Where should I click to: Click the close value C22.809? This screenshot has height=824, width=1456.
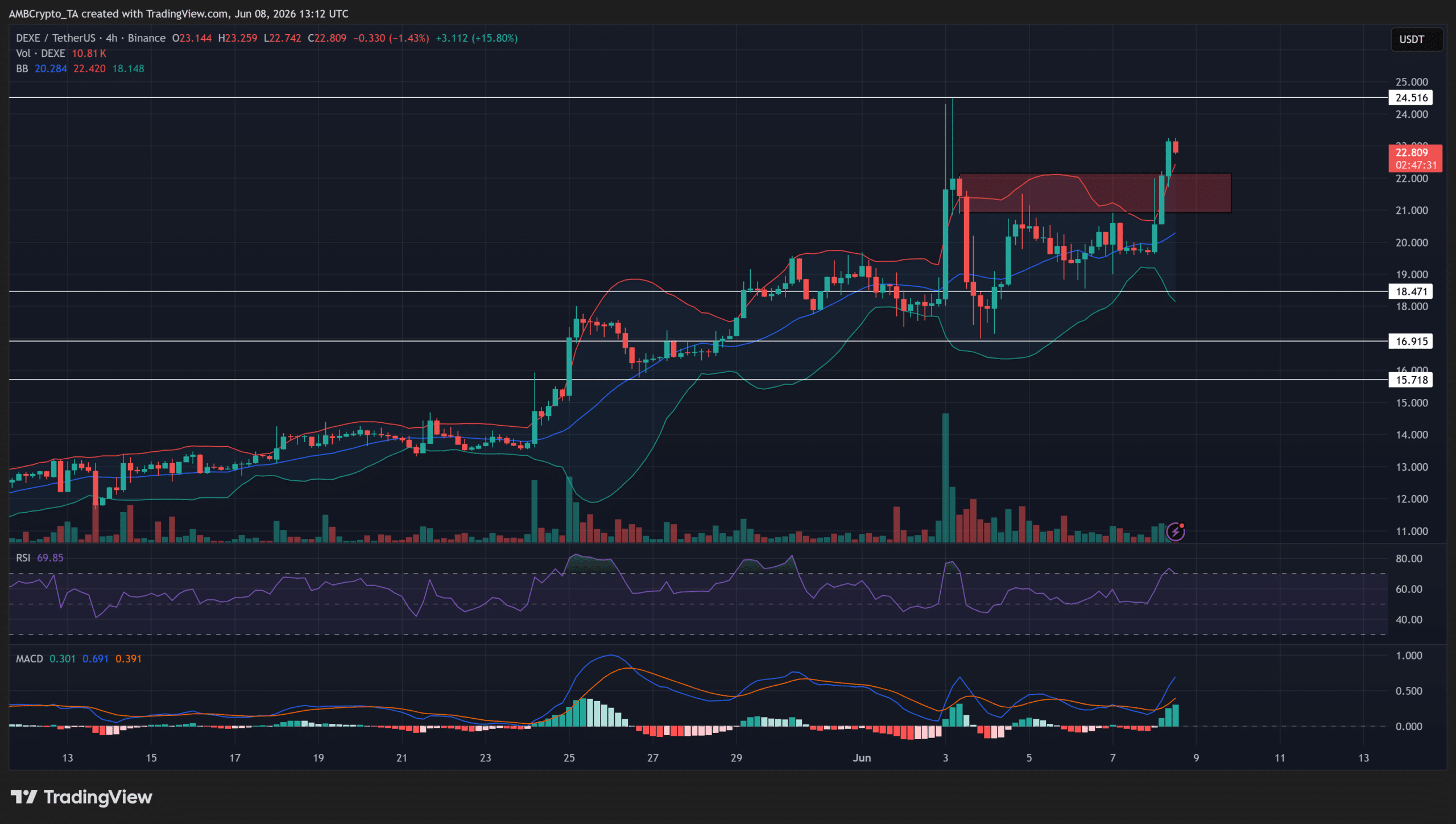click(x=327, y=38)
